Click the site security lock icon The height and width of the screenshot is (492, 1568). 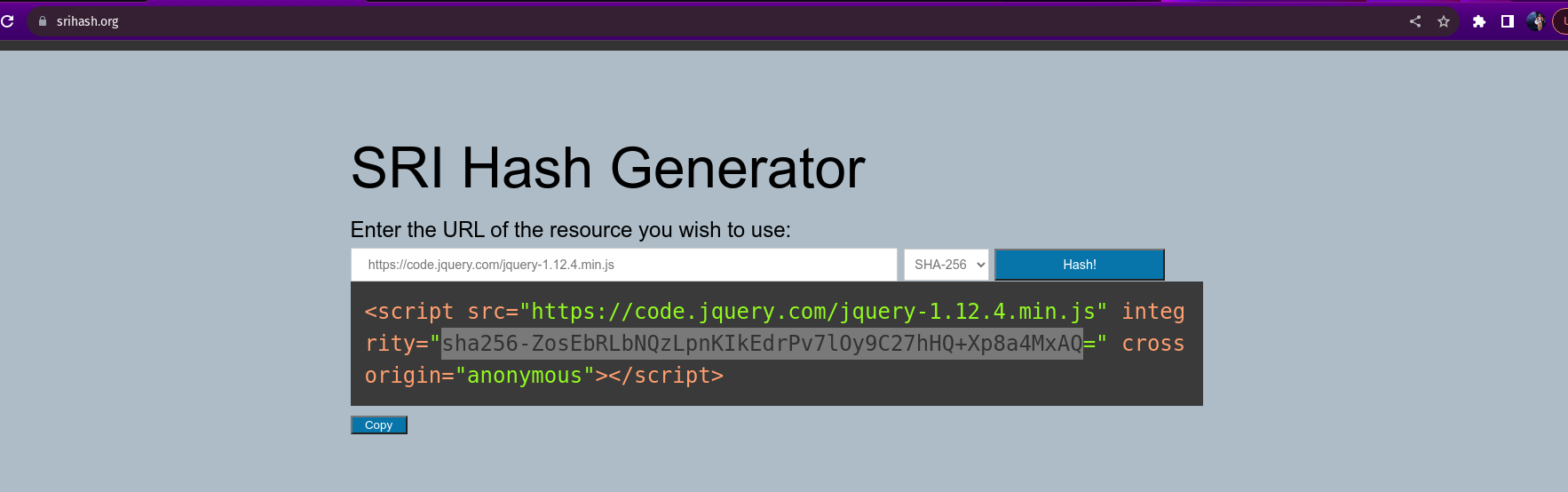(x=42, y=21)
